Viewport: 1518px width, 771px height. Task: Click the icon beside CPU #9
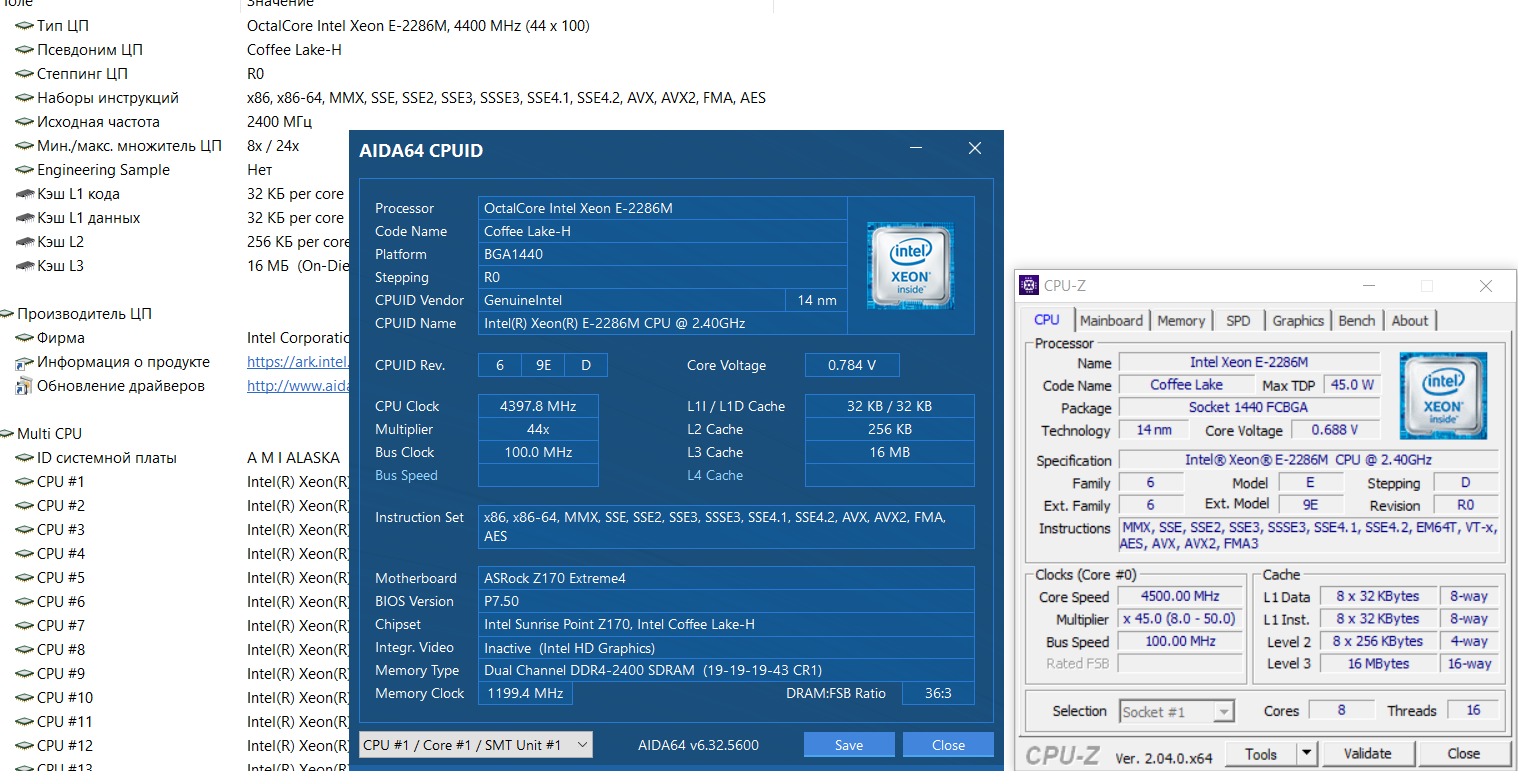24,674
